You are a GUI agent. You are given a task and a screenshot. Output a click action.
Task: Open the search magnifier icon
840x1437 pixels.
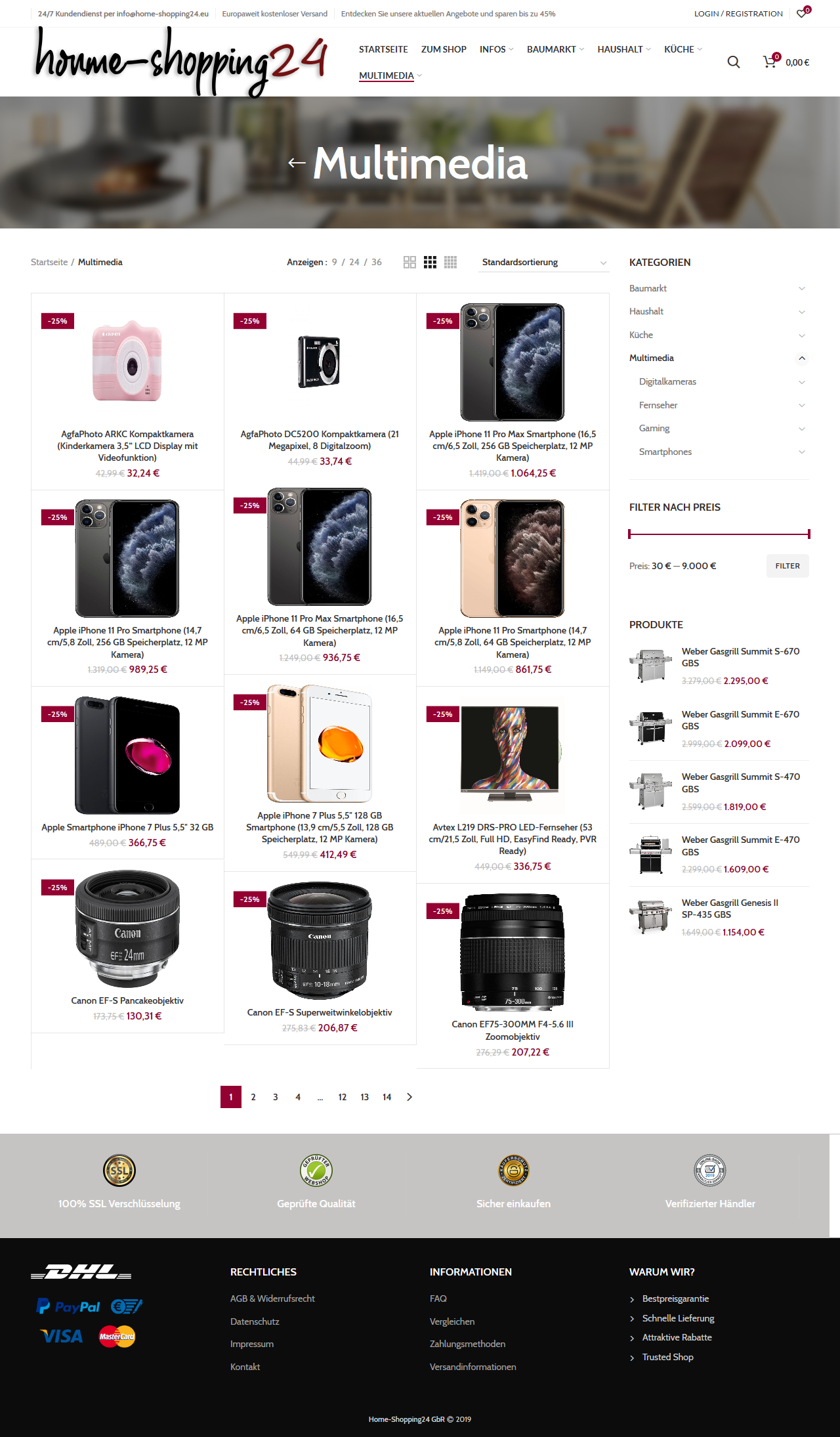point(734,62)
